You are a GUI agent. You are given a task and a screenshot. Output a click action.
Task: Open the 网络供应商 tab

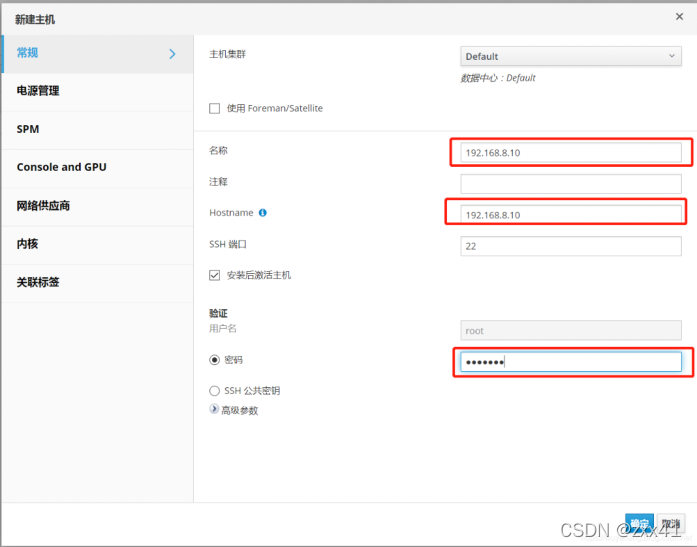[98, 206]
